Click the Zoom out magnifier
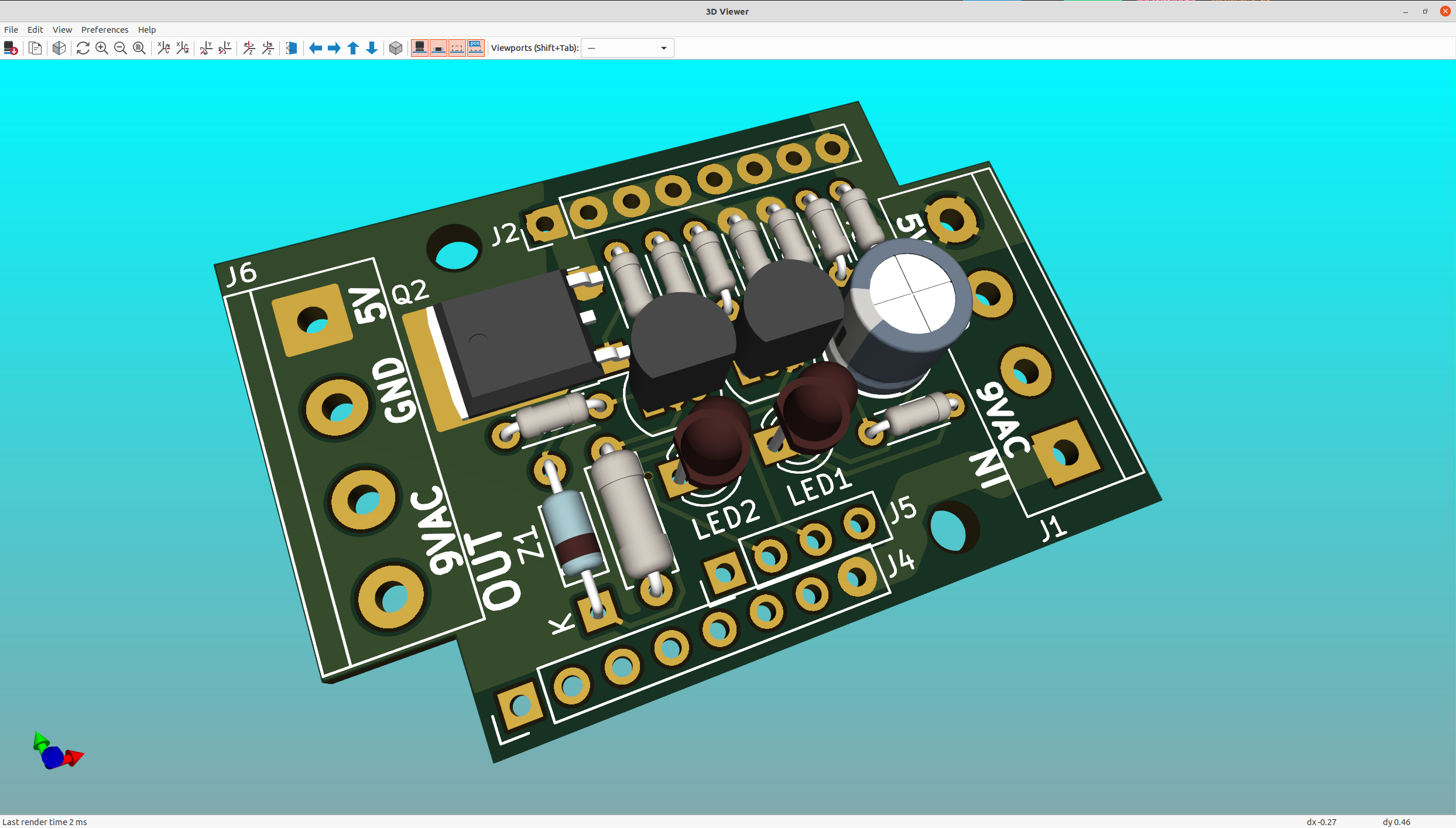The height and width of the screenshot is (828, 1456). [121, 48]
